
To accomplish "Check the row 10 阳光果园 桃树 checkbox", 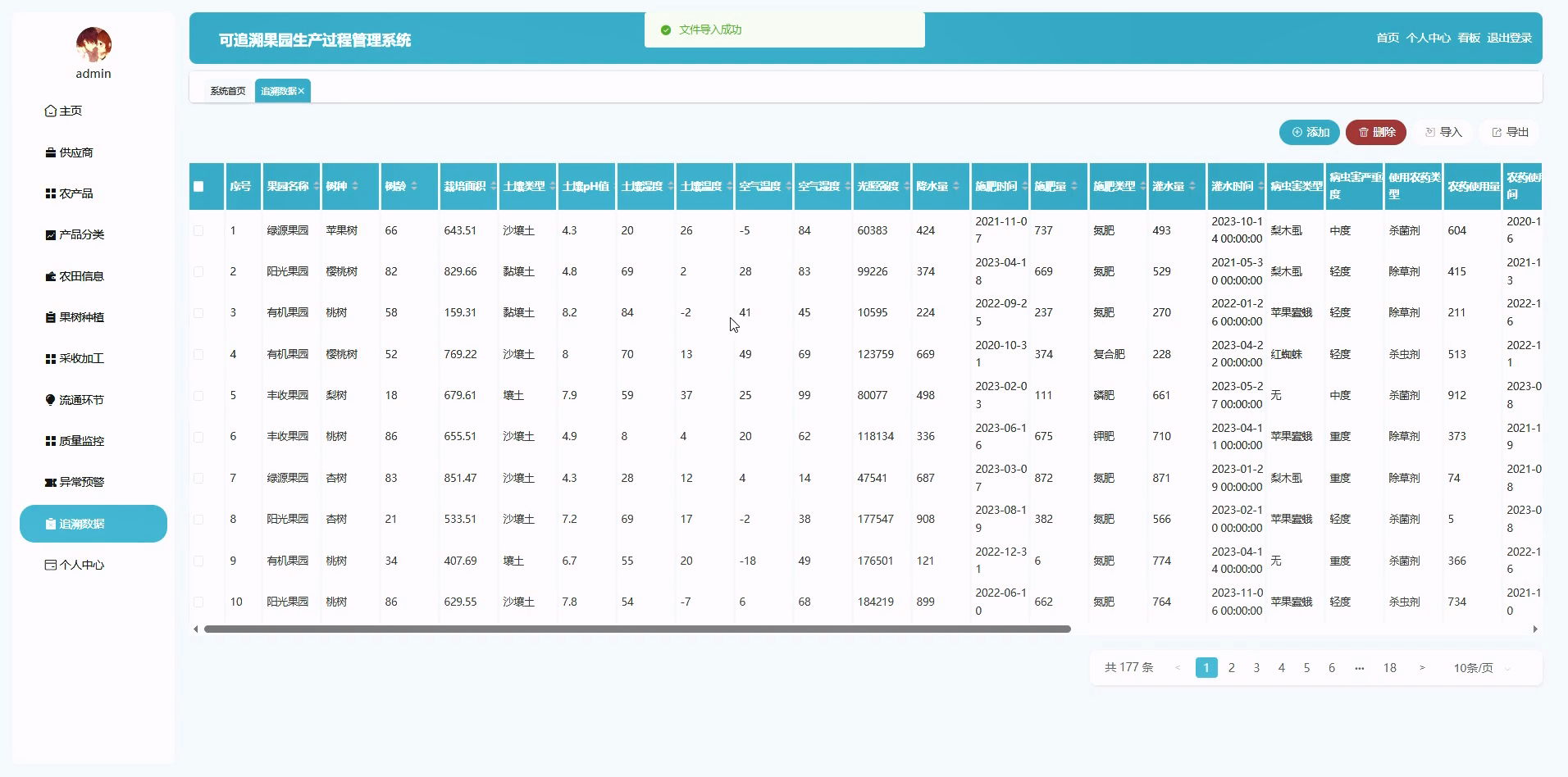I will (x=198, y=602).
